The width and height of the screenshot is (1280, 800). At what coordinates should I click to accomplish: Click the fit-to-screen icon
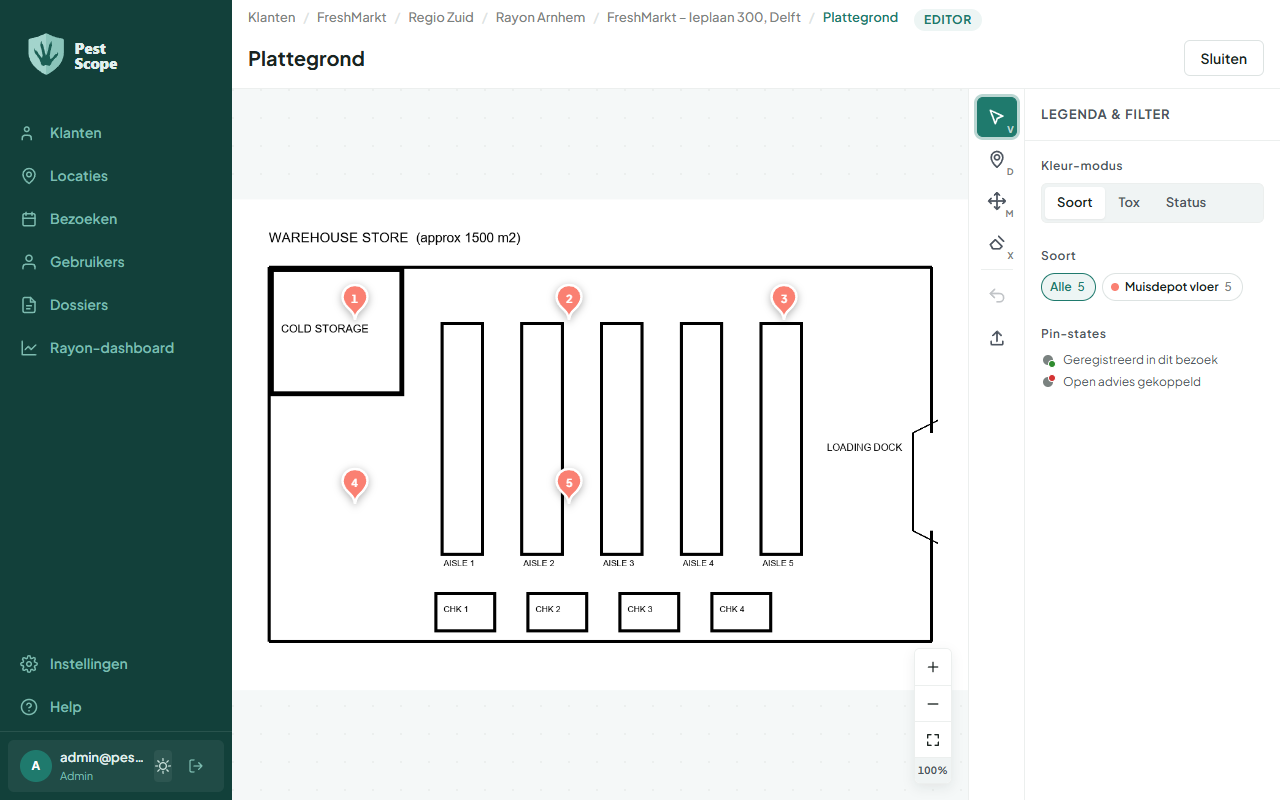[933, 740]
